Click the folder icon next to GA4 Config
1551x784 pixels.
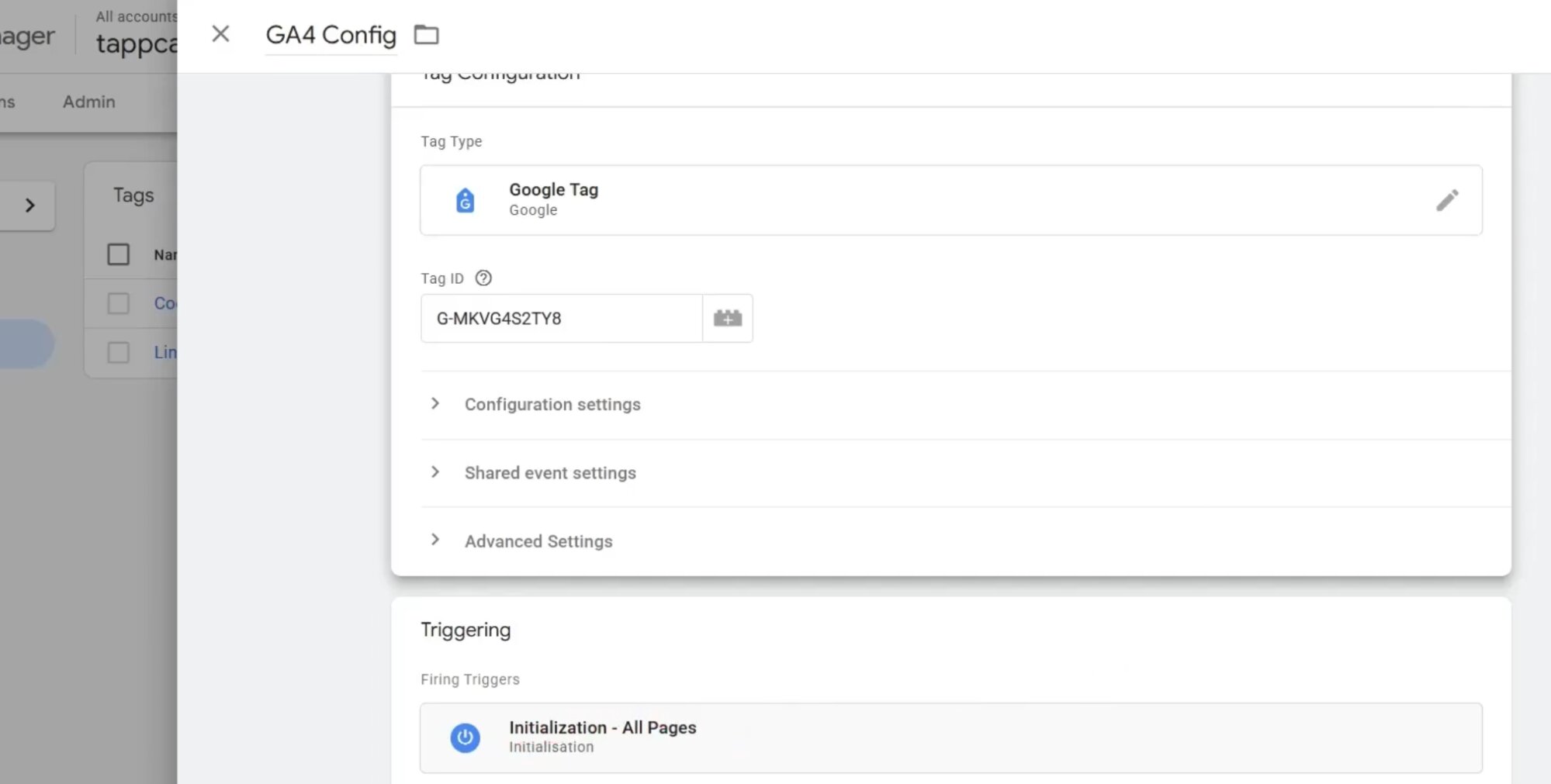click(426, 35)
